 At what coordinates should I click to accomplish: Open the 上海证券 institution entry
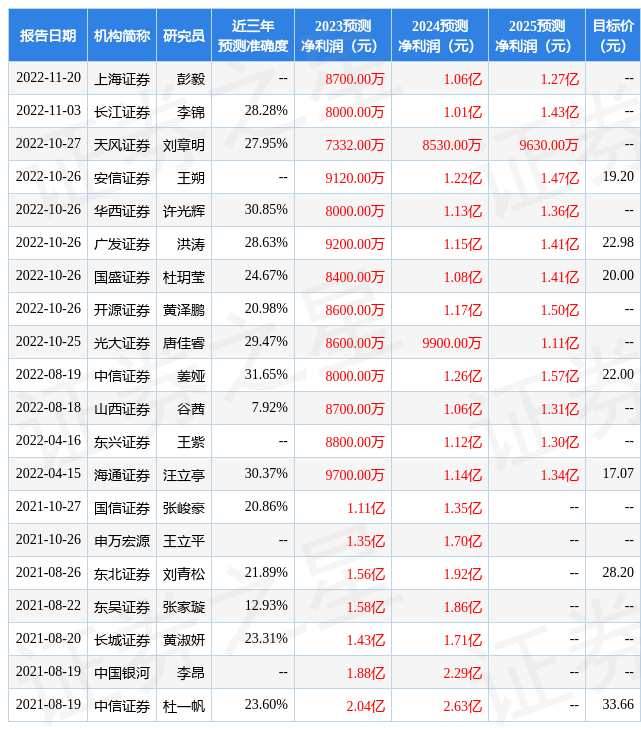point(122,79)
